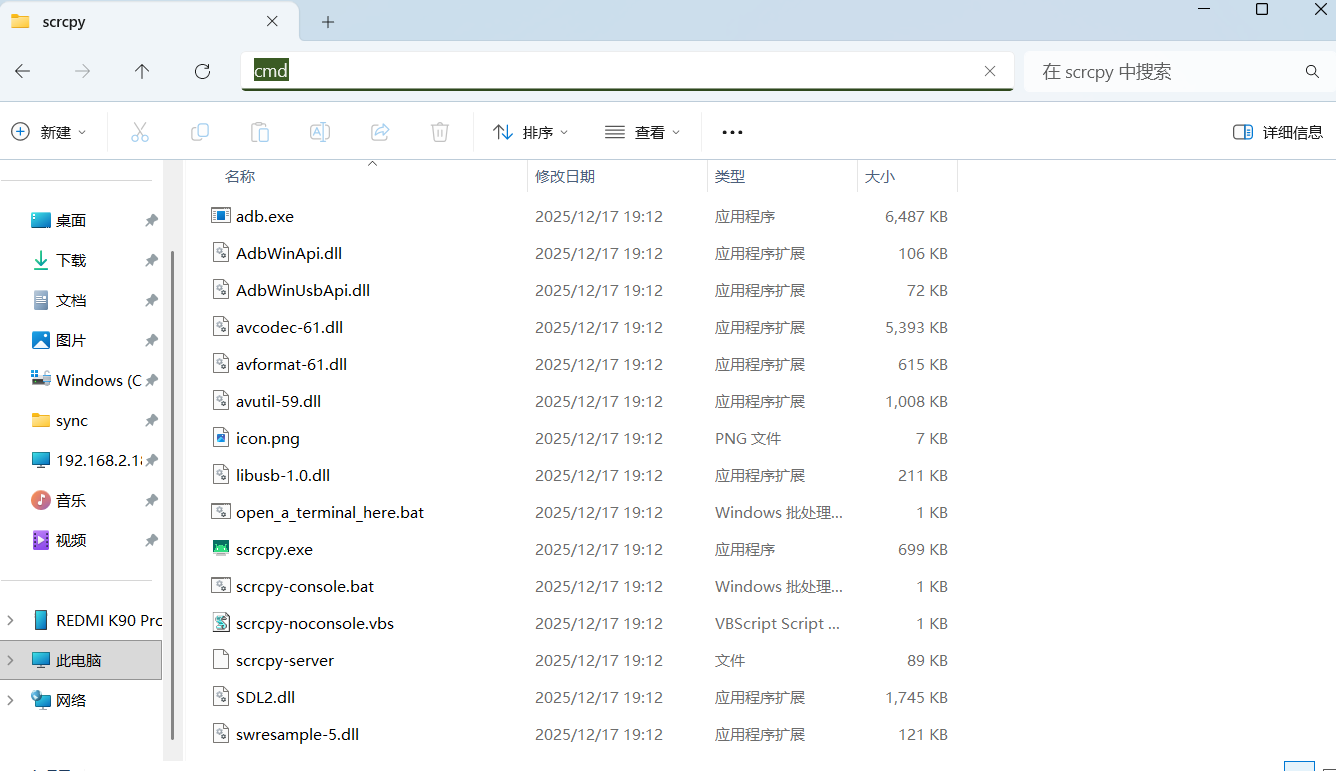Viewport: 1336px width, 771px height.
Task: Click the scrcpy-noconsole.vbs script icon
Action: point(221,623)
